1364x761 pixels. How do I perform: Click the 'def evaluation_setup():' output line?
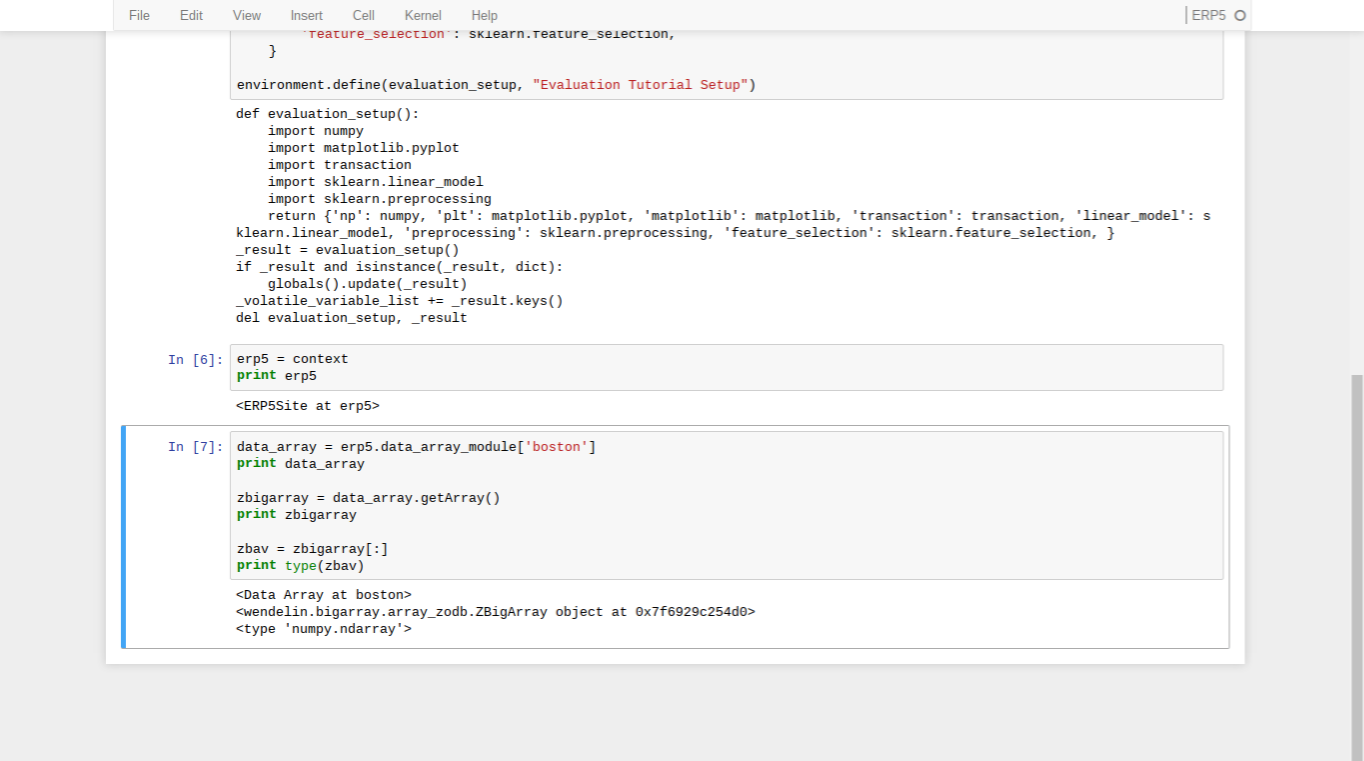tap(328, 114)
